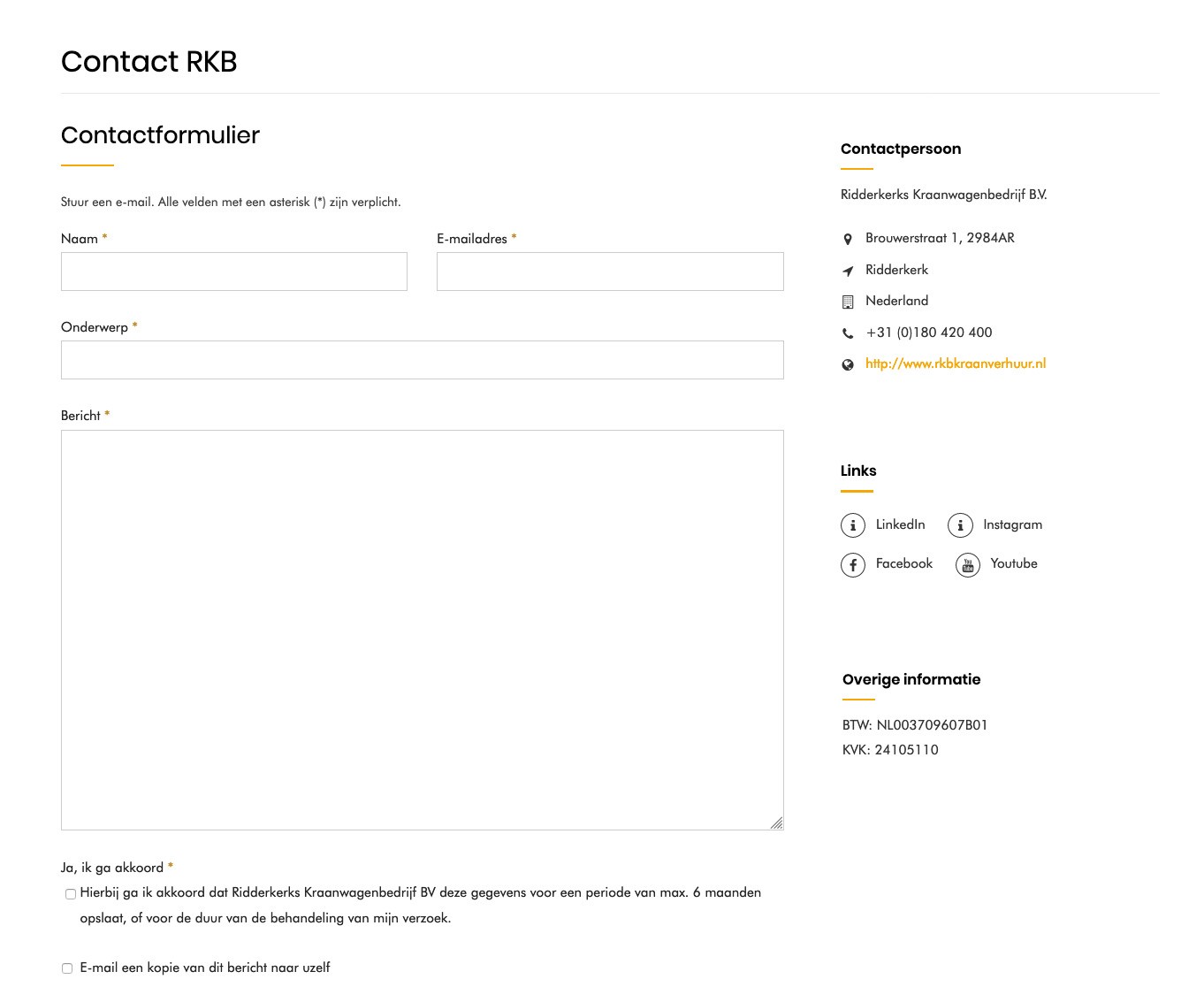This screenshot has width=1204, height=987.
Task: Focus the Naam input field
Action: (x=234, y=272)
